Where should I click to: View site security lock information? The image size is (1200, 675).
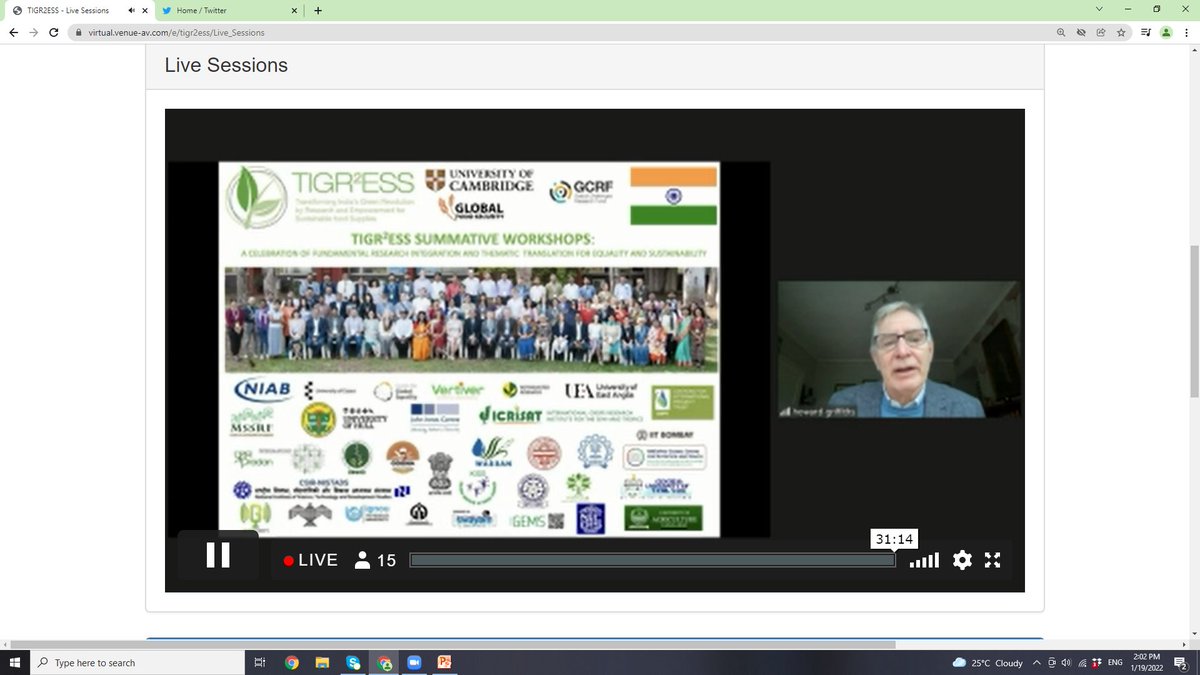(78, 32)
